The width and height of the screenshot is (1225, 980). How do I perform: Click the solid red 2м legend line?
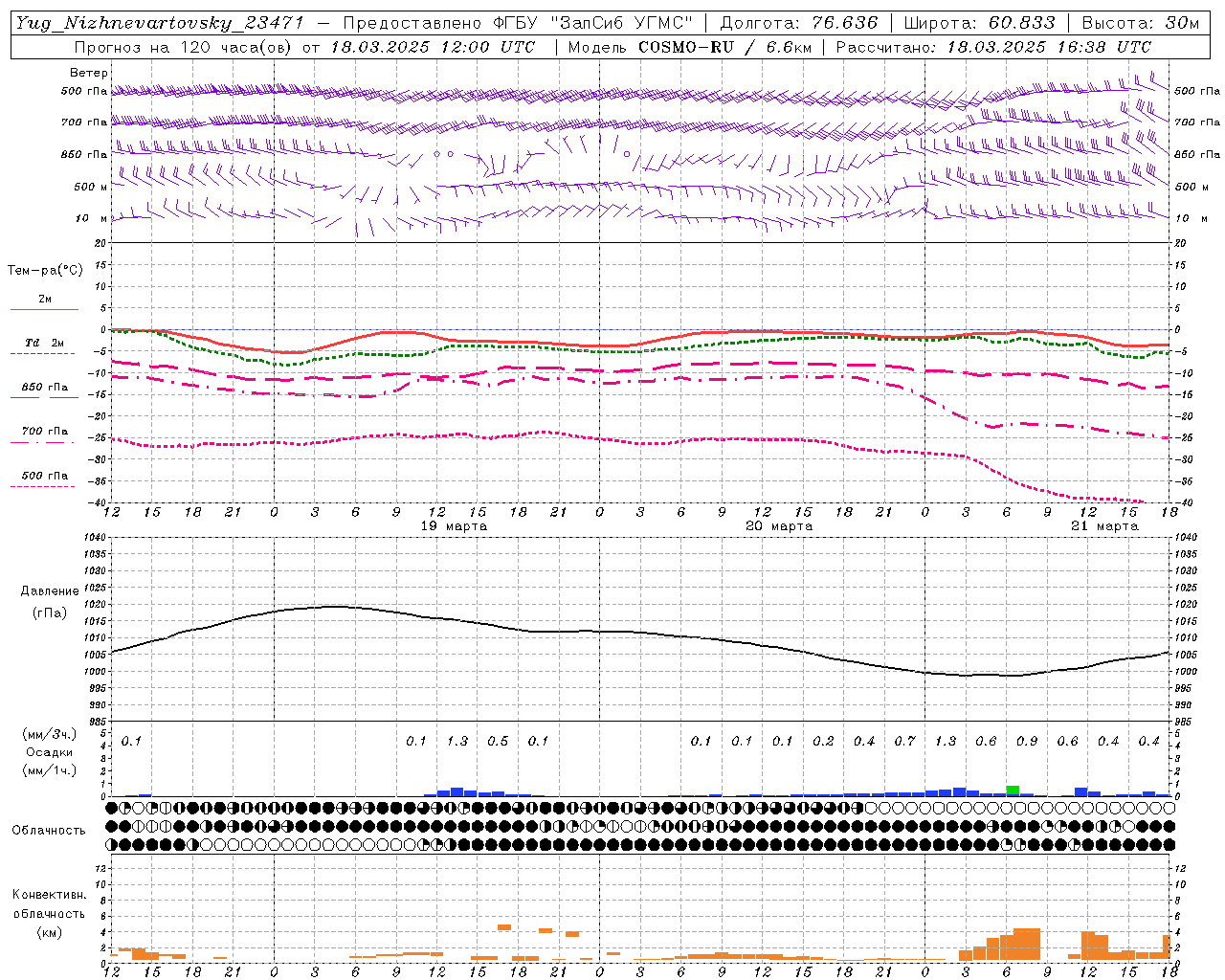44,309
